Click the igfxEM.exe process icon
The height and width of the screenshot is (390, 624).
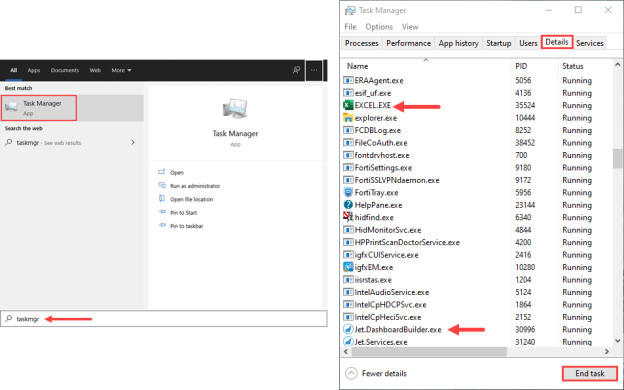[x=348, y=267]
